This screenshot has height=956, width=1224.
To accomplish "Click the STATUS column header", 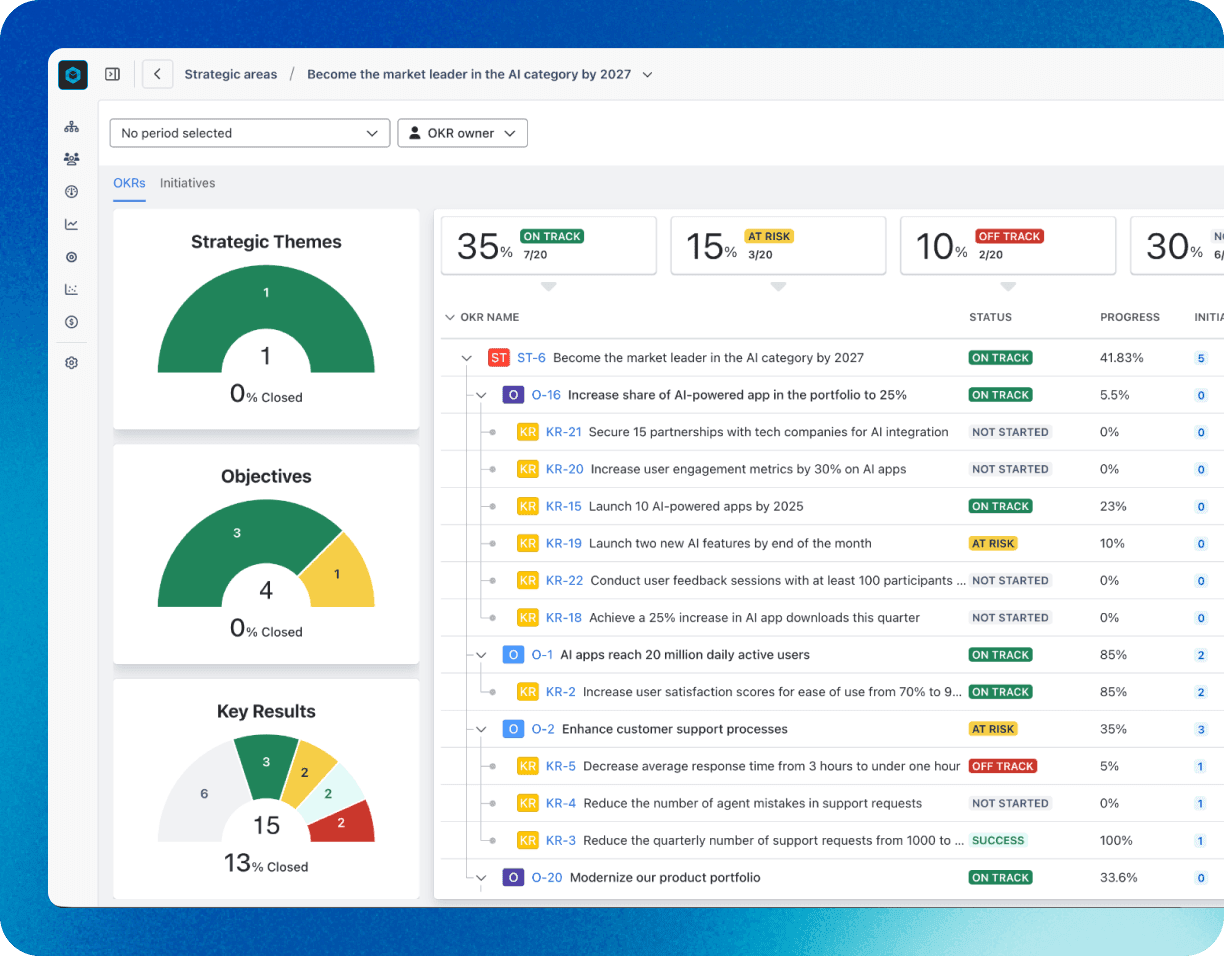I will point(990,317).
